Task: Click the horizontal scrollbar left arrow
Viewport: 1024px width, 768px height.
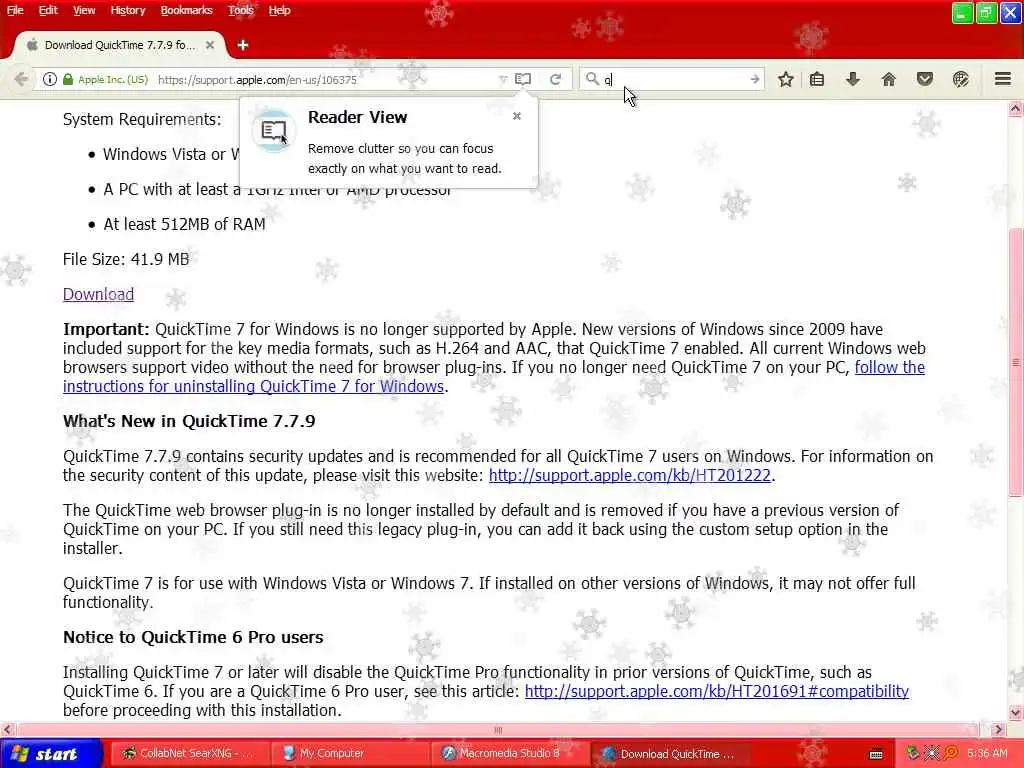Action: tap(7, 730)
